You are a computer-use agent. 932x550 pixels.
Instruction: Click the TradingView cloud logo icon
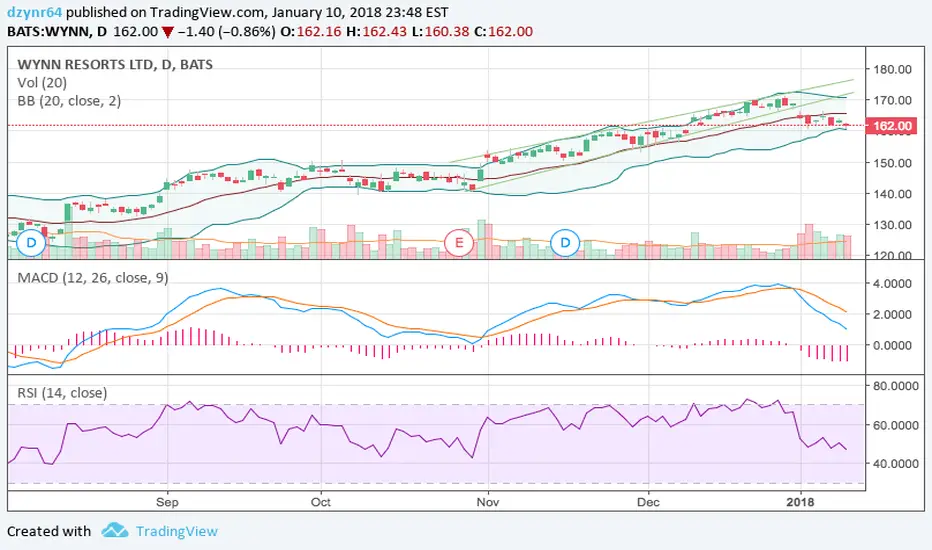[115, 530]
